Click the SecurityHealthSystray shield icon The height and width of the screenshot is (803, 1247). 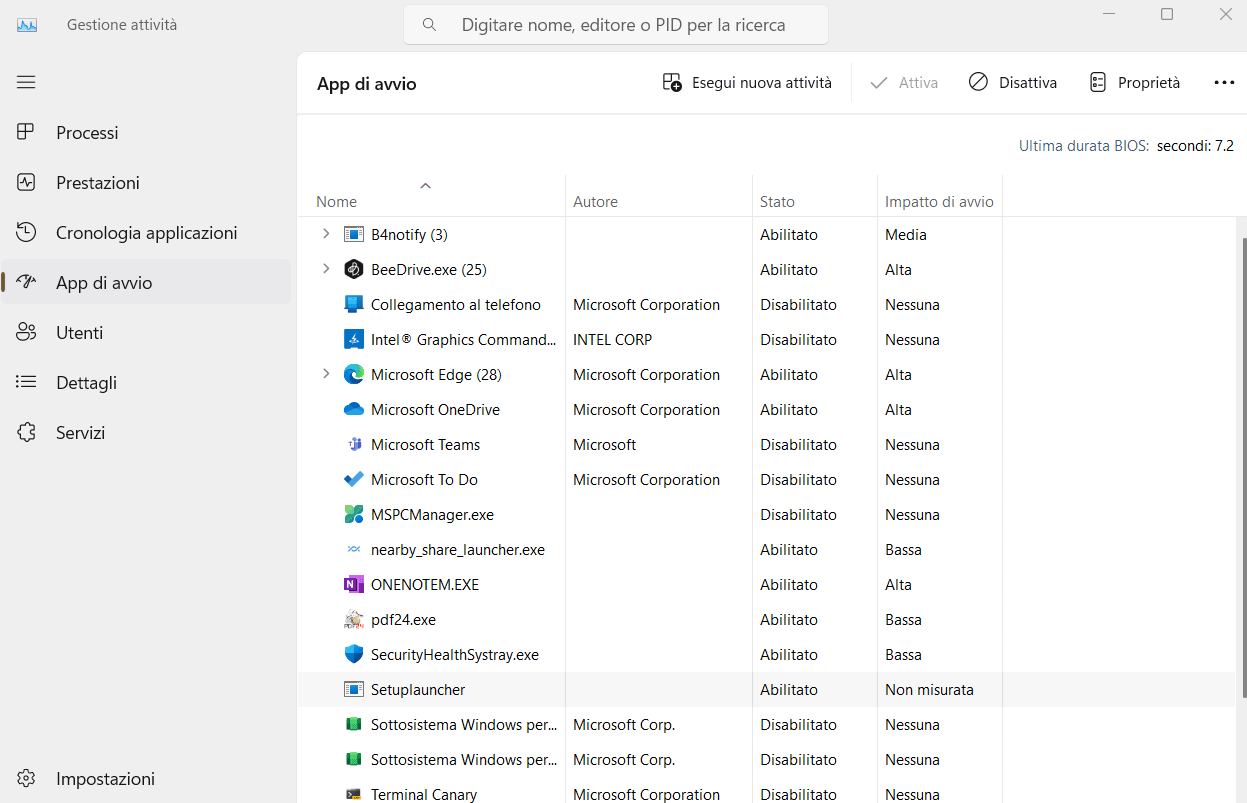coord(354,655)
